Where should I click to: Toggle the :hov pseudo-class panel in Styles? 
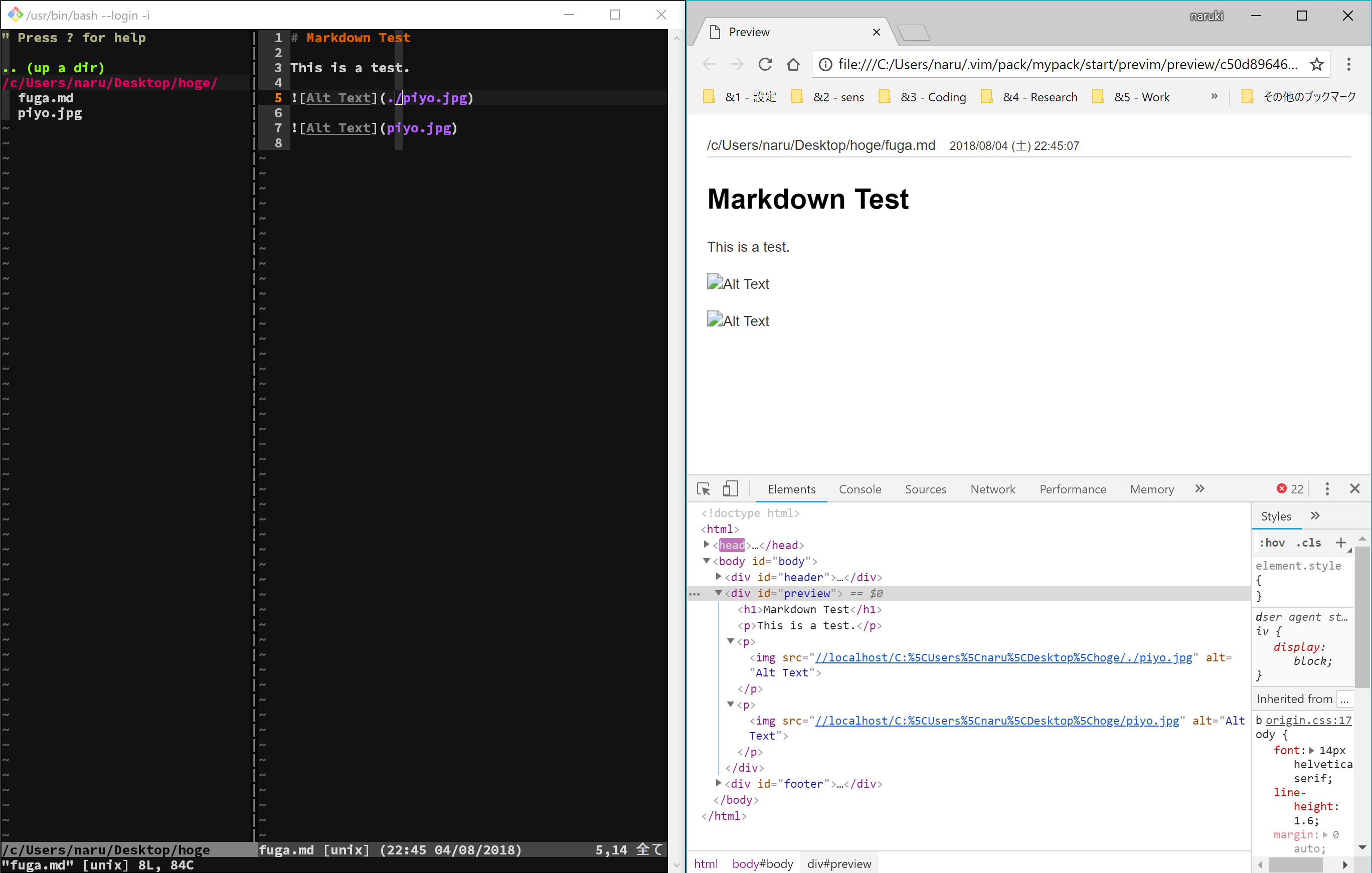point(1273,543)
